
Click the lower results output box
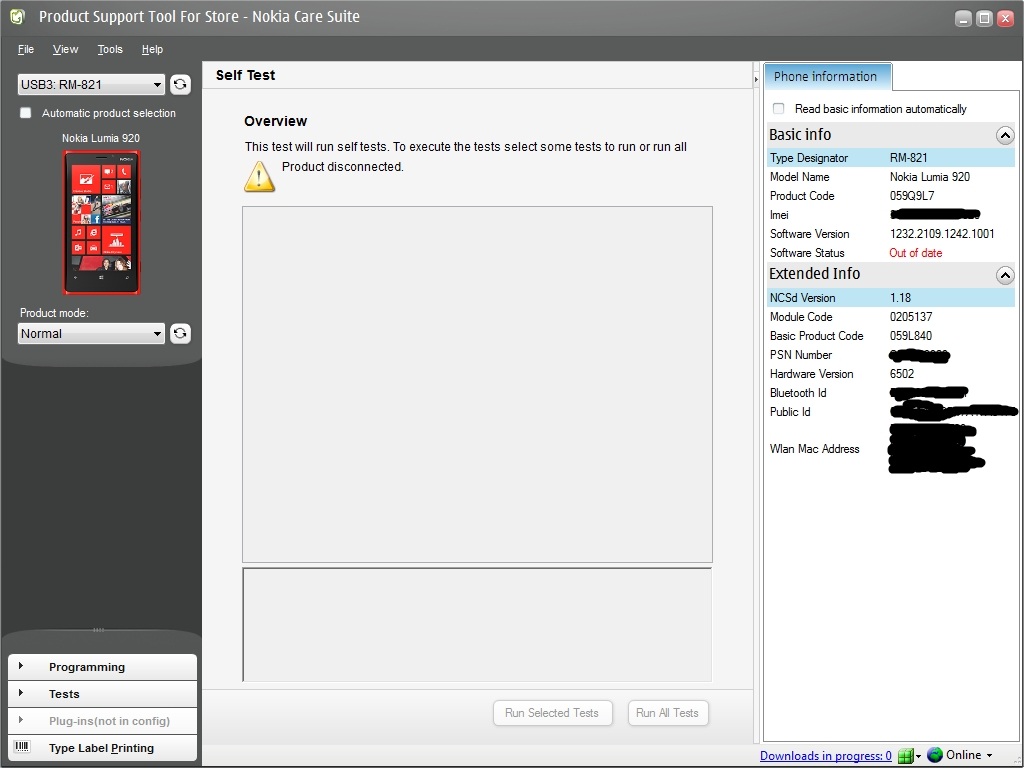(477, 625)
